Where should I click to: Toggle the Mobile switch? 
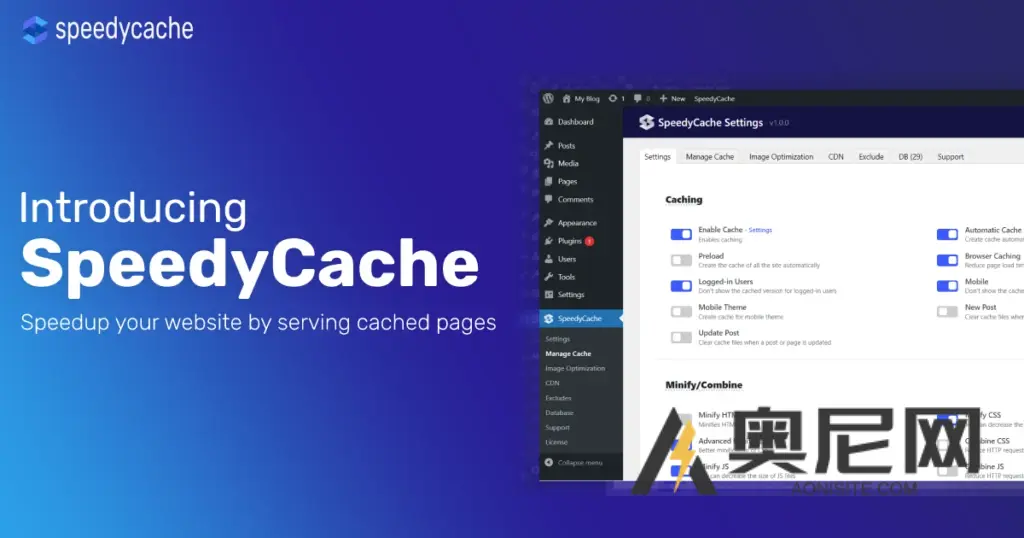click(x=948, y=286)
